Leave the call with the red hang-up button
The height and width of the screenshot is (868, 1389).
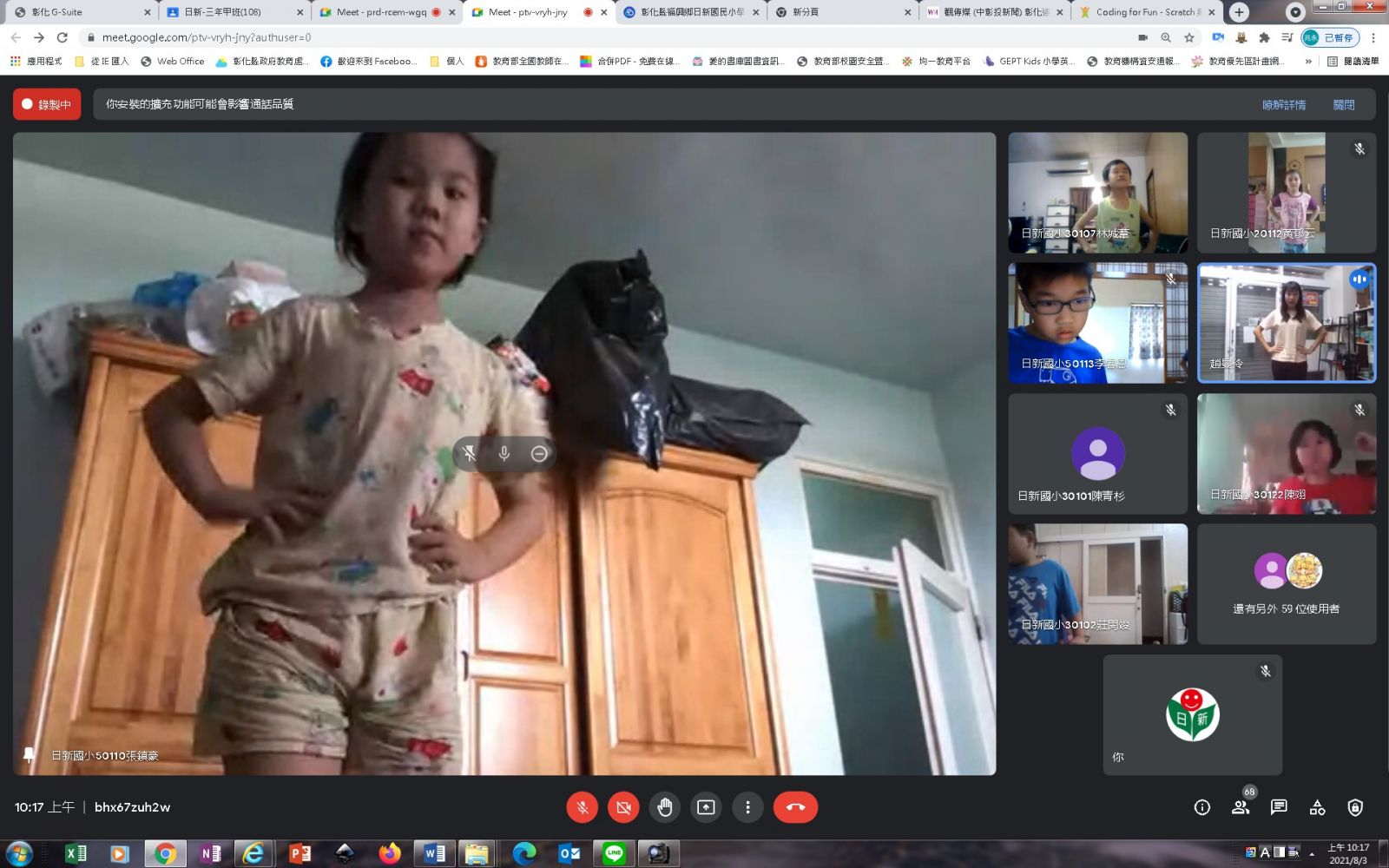coord(795,807)
